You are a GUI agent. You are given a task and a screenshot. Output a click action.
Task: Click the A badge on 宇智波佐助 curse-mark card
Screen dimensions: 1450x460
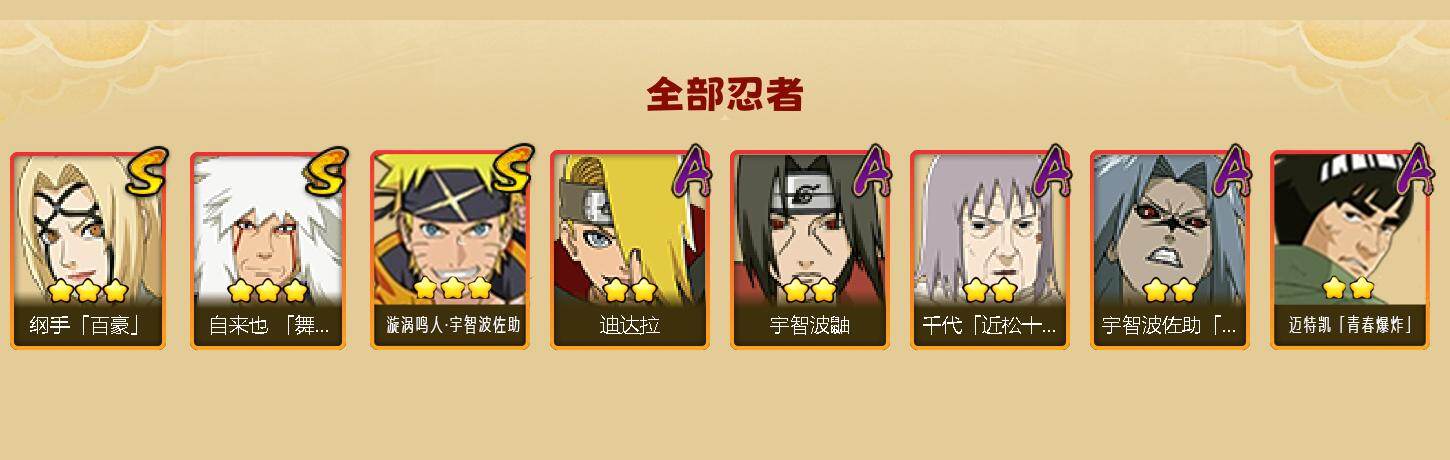click(x=1230, y=171)
